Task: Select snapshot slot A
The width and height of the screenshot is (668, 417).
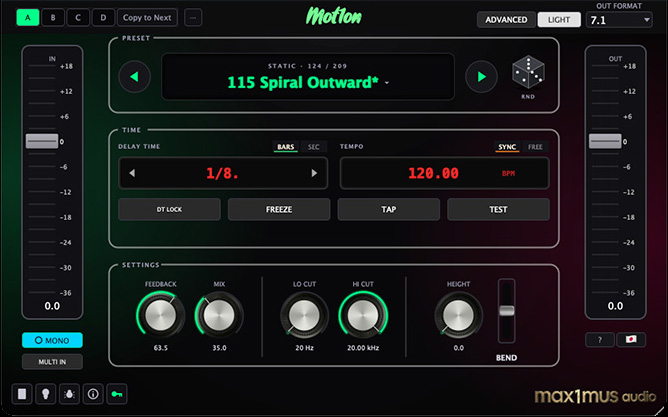Action: click(28, 18)
